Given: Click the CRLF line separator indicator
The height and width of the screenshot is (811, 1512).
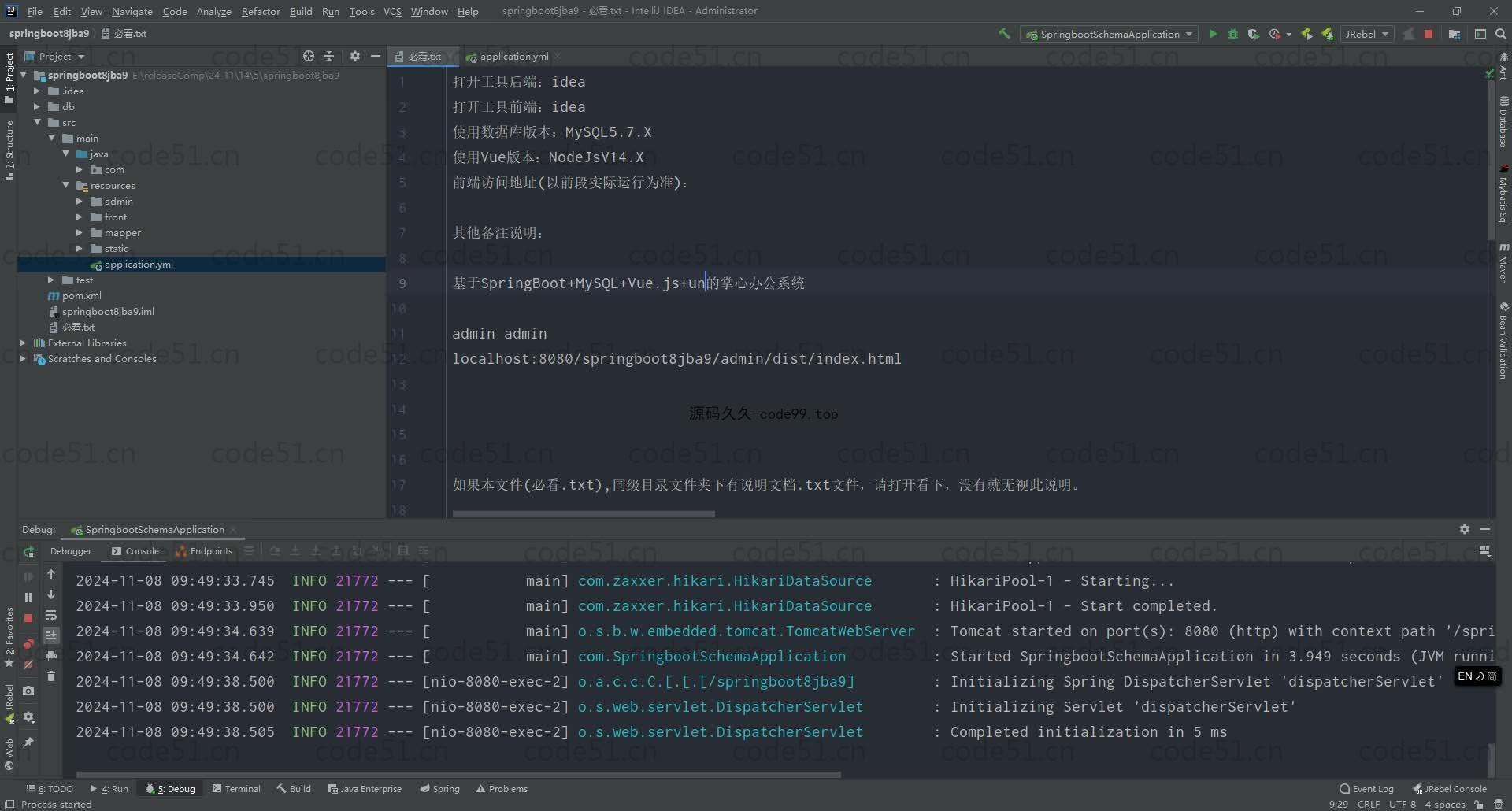Looking at the screenshot, I should 1369,804.
